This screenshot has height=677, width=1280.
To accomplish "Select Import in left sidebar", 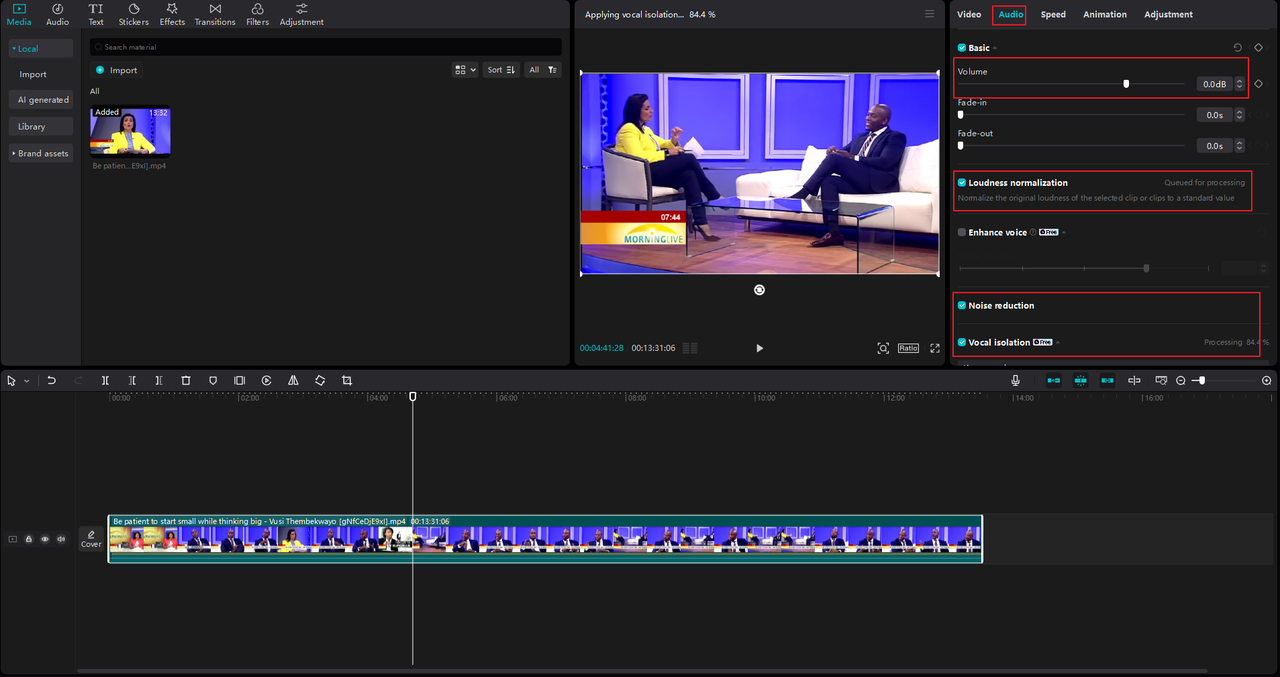I will click(33, 74).
